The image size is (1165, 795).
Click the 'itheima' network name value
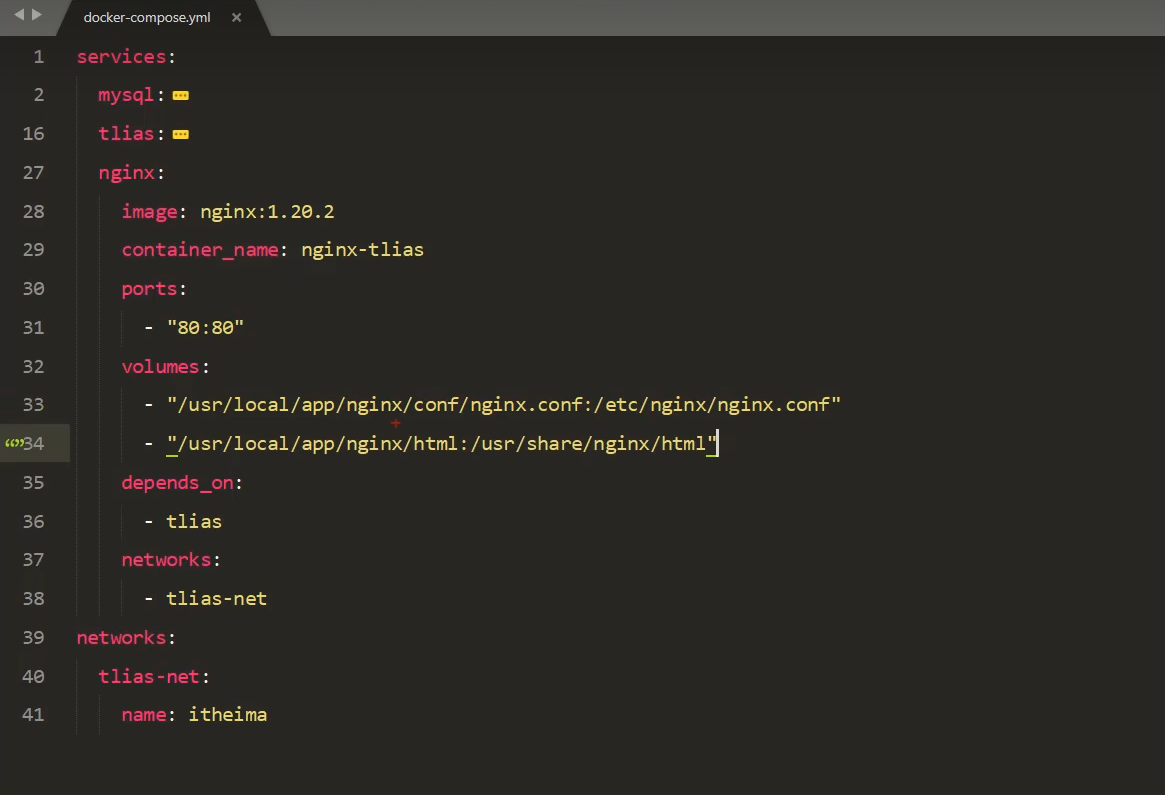[227, 715]
